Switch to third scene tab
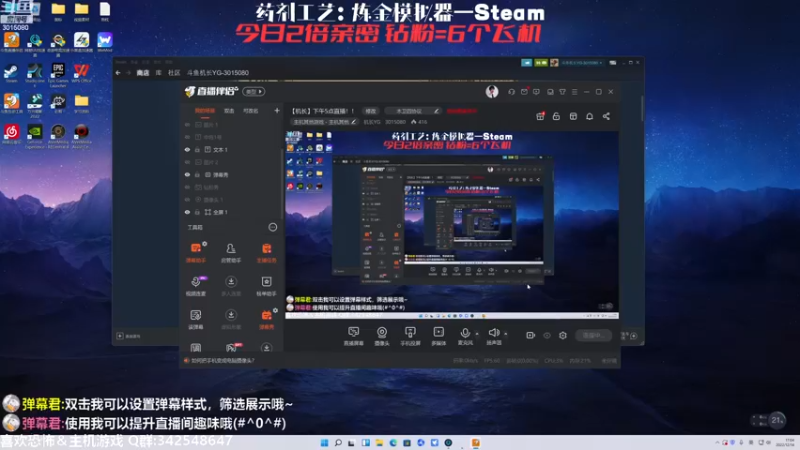Viewport: 800px width, 450px height. (x=251, y=111)
